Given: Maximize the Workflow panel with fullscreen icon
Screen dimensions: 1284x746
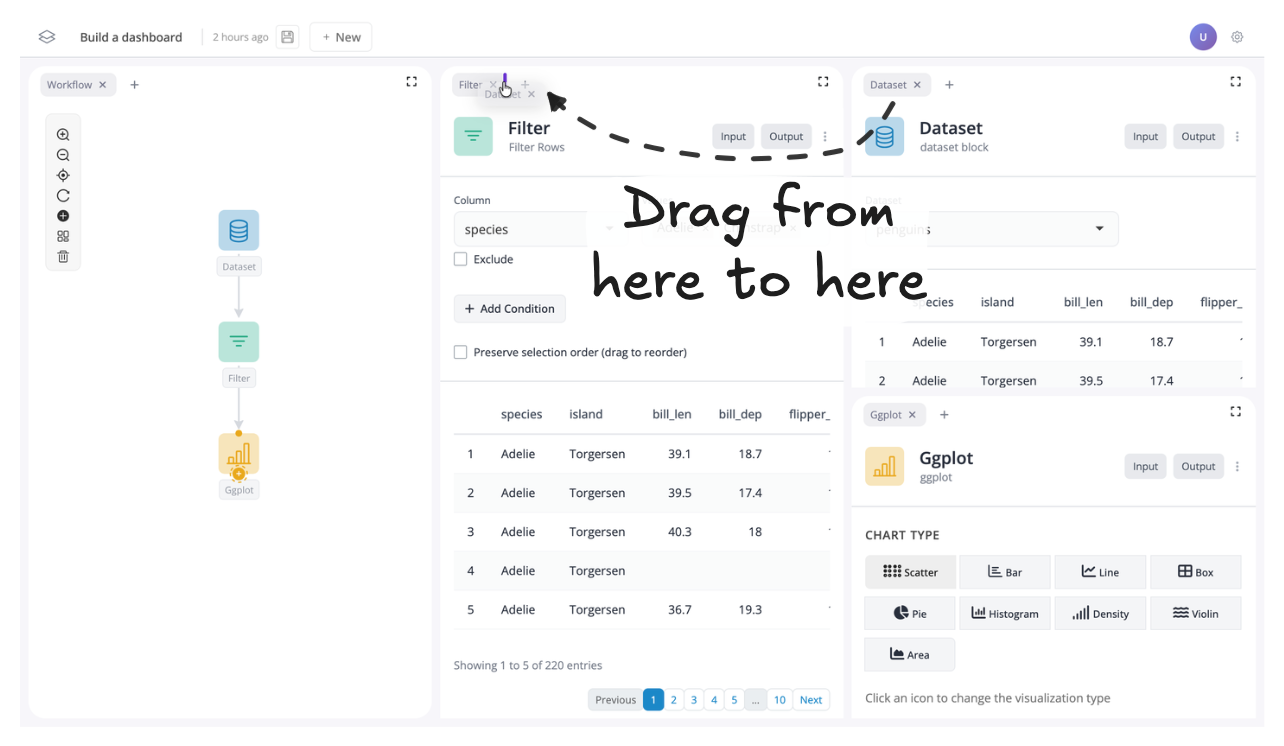Looking at the screenshot, I should 411,82.
